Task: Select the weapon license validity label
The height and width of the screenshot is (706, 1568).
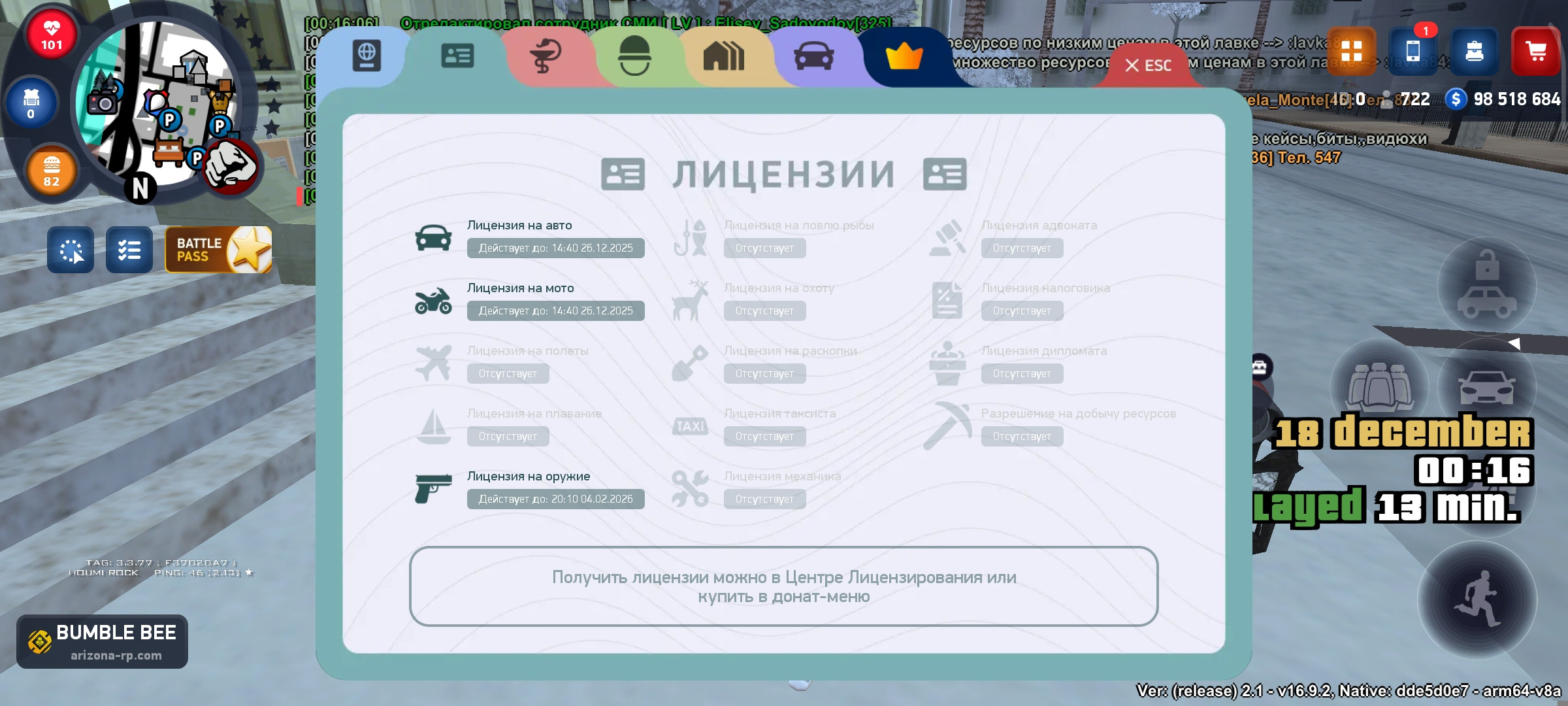Action: pos(555,499)
